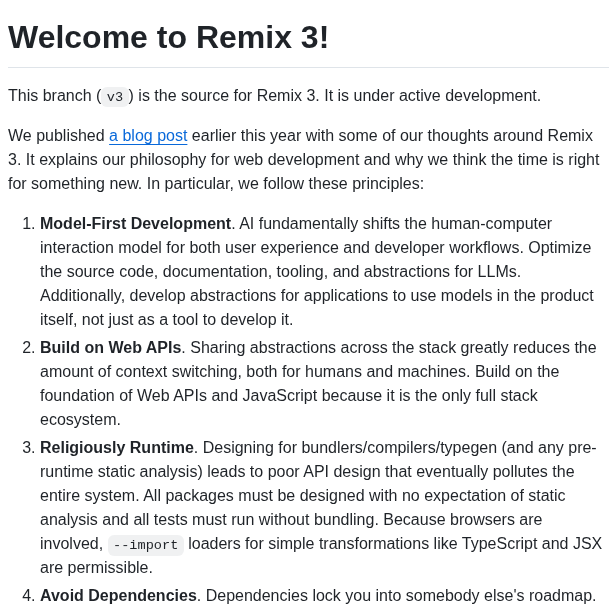Open the 'a blog post' link

click(x=148, y=136)
